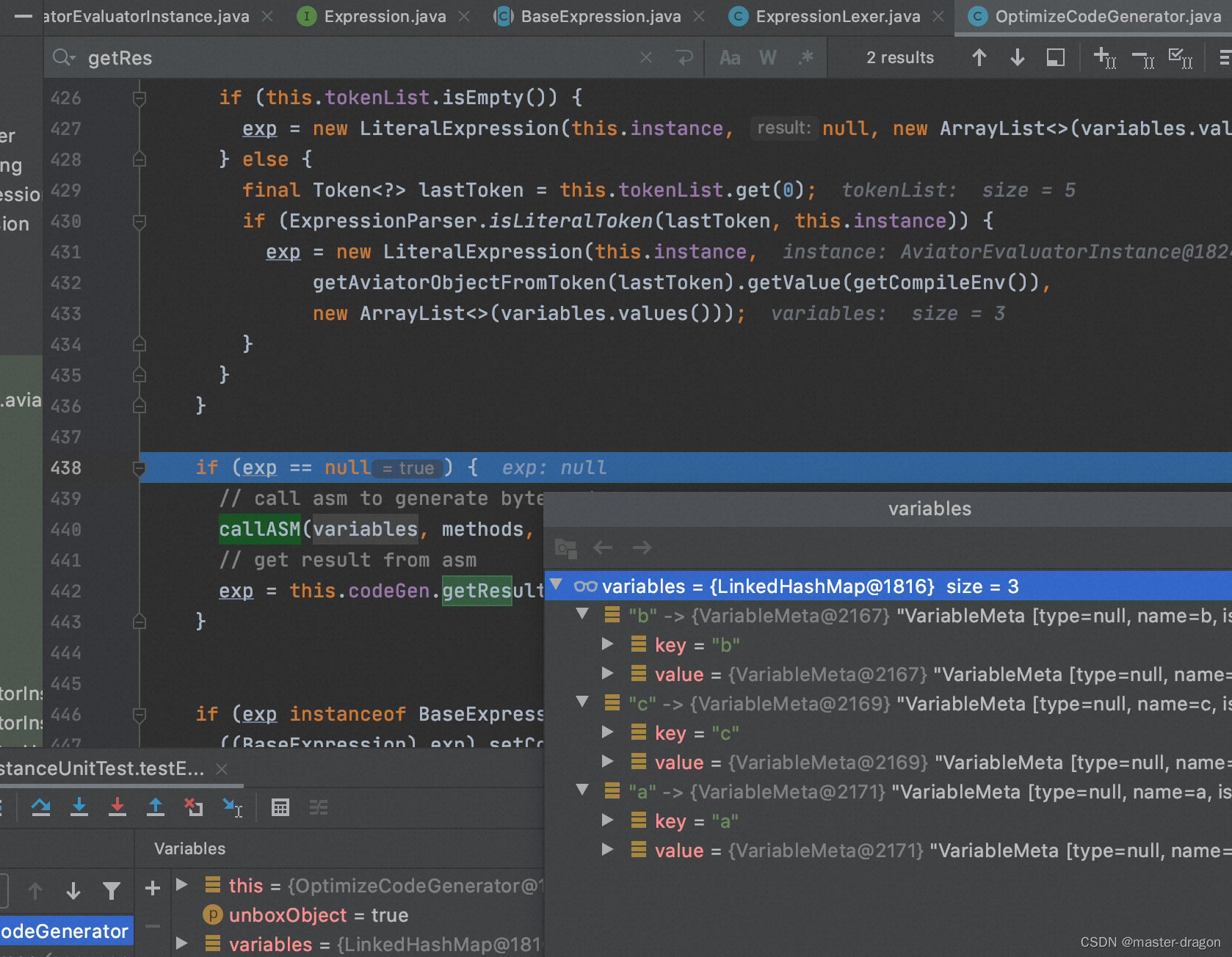1232x957 pixels.
Task: Clear the search field text
Action: 646,57
